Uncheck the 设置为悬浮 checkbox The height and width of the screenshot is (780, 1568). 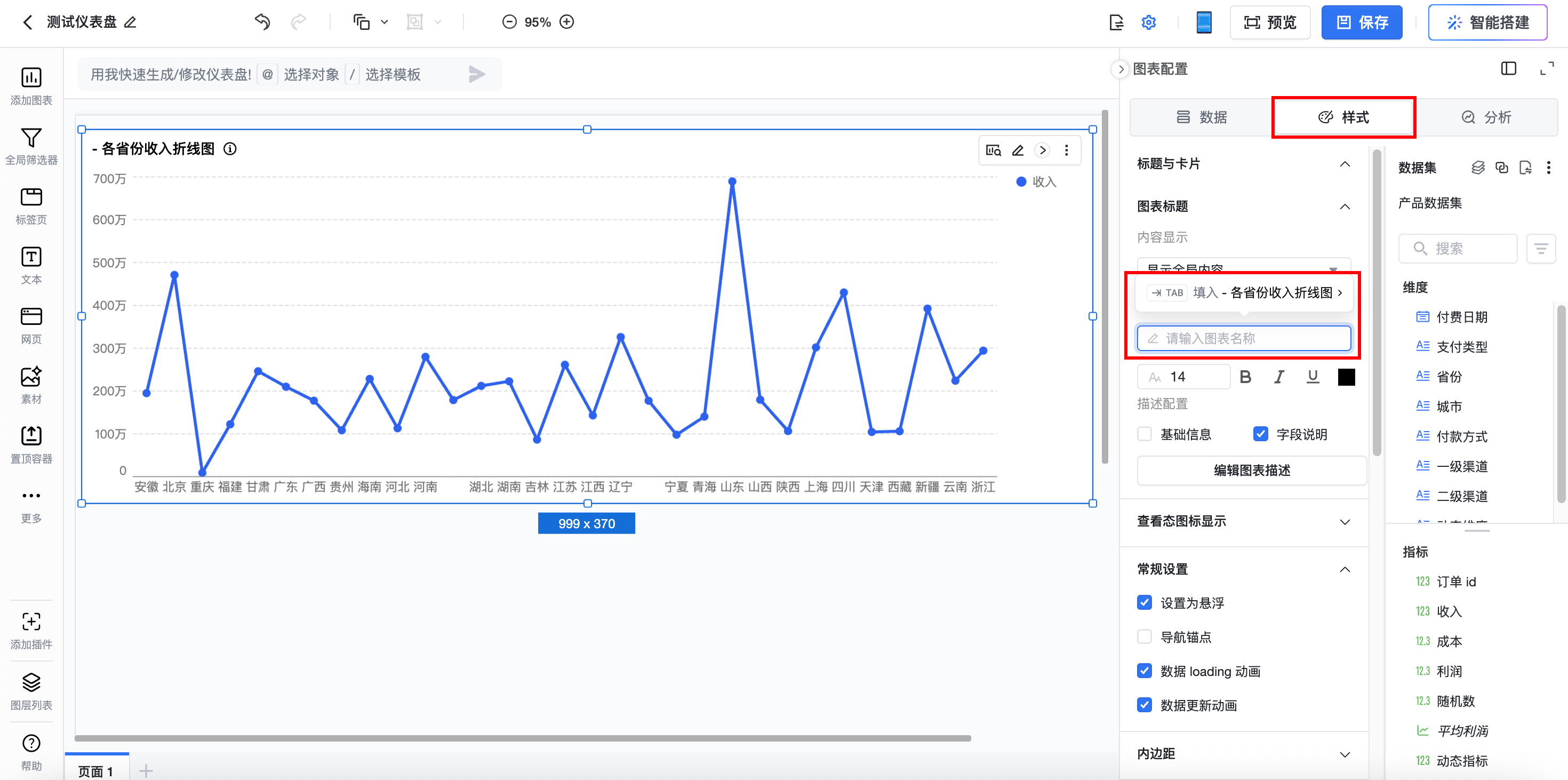pos(1145,602)
